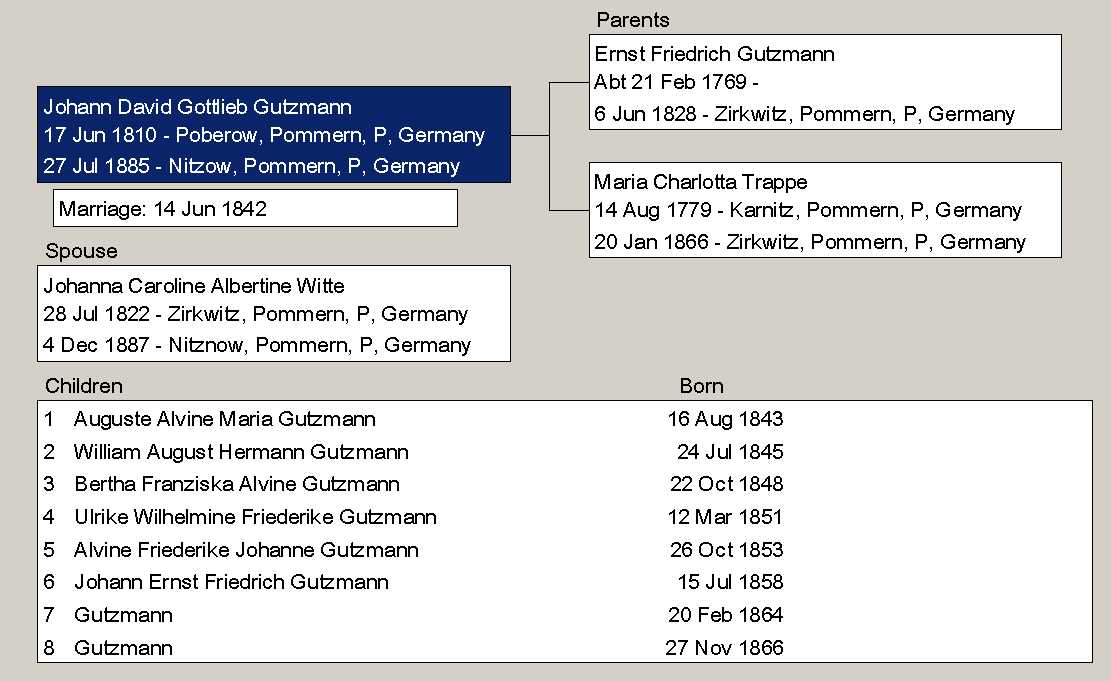This screenshot has width=1111, height=681.
Task: Select child William August Hermann Gutzmann
Action: [x=240, y=452]
